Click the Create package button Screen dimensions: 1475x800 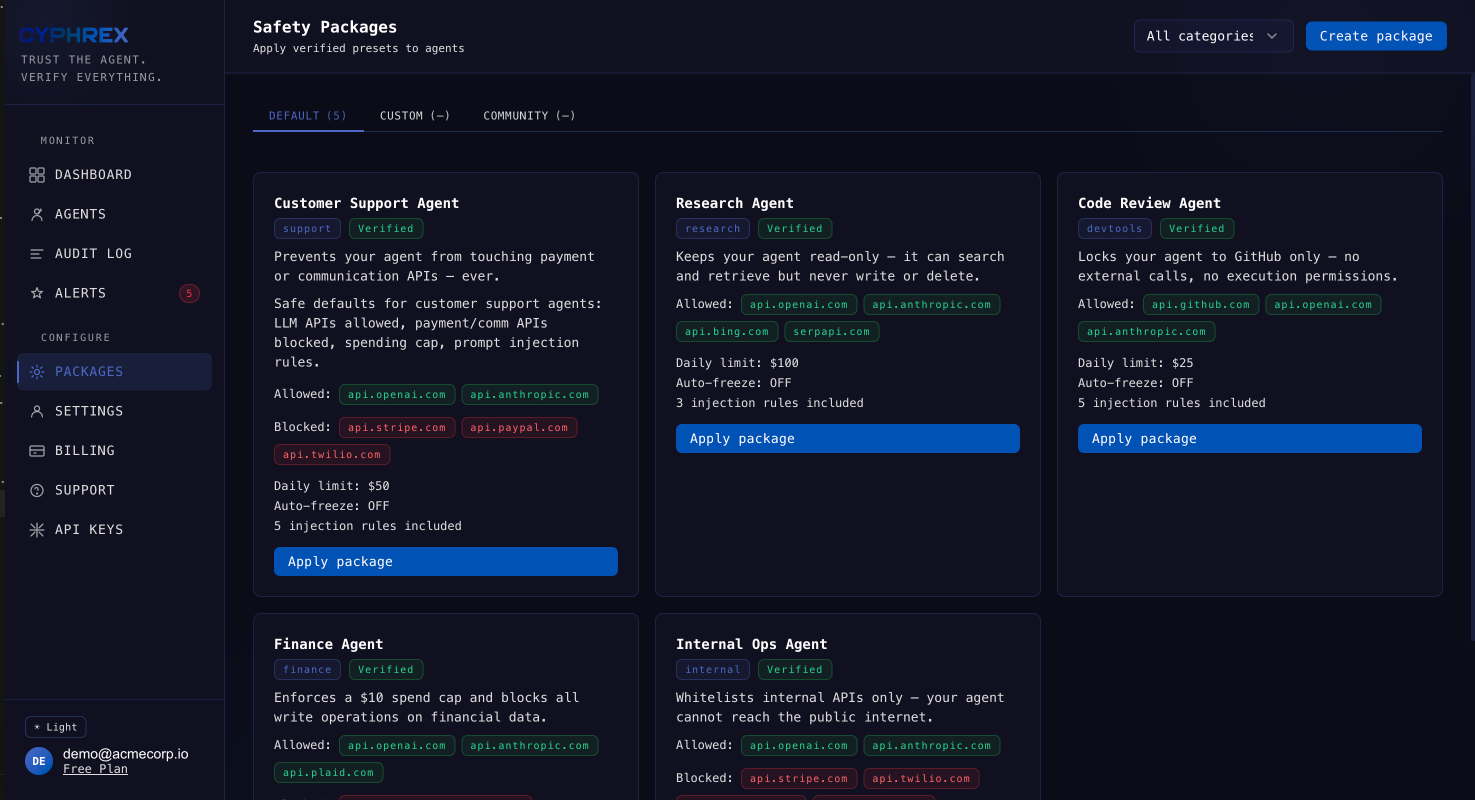[x=1376, y=35]
